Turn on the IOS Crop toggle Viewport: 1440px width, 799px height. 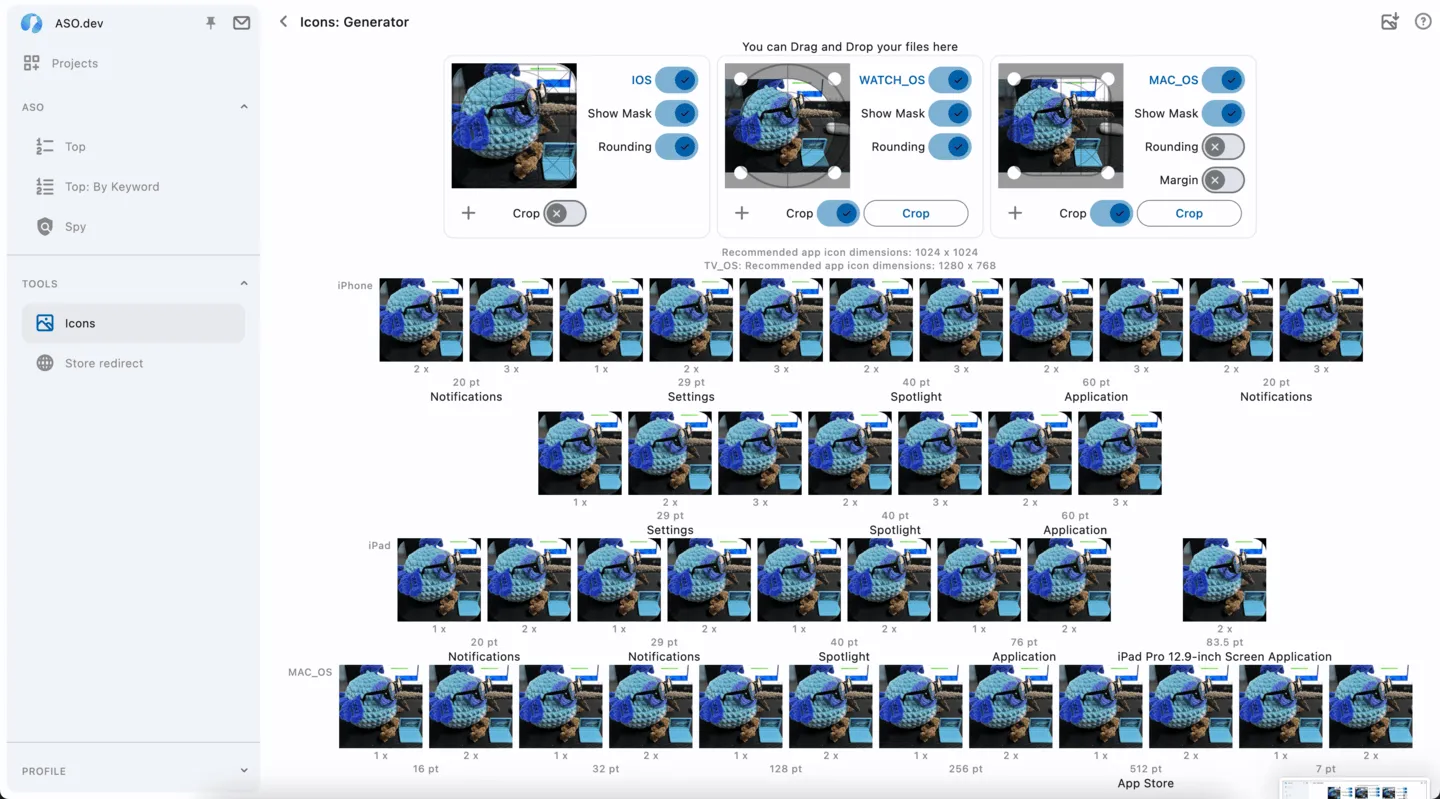pyautogui.click(x=565, y=213)
